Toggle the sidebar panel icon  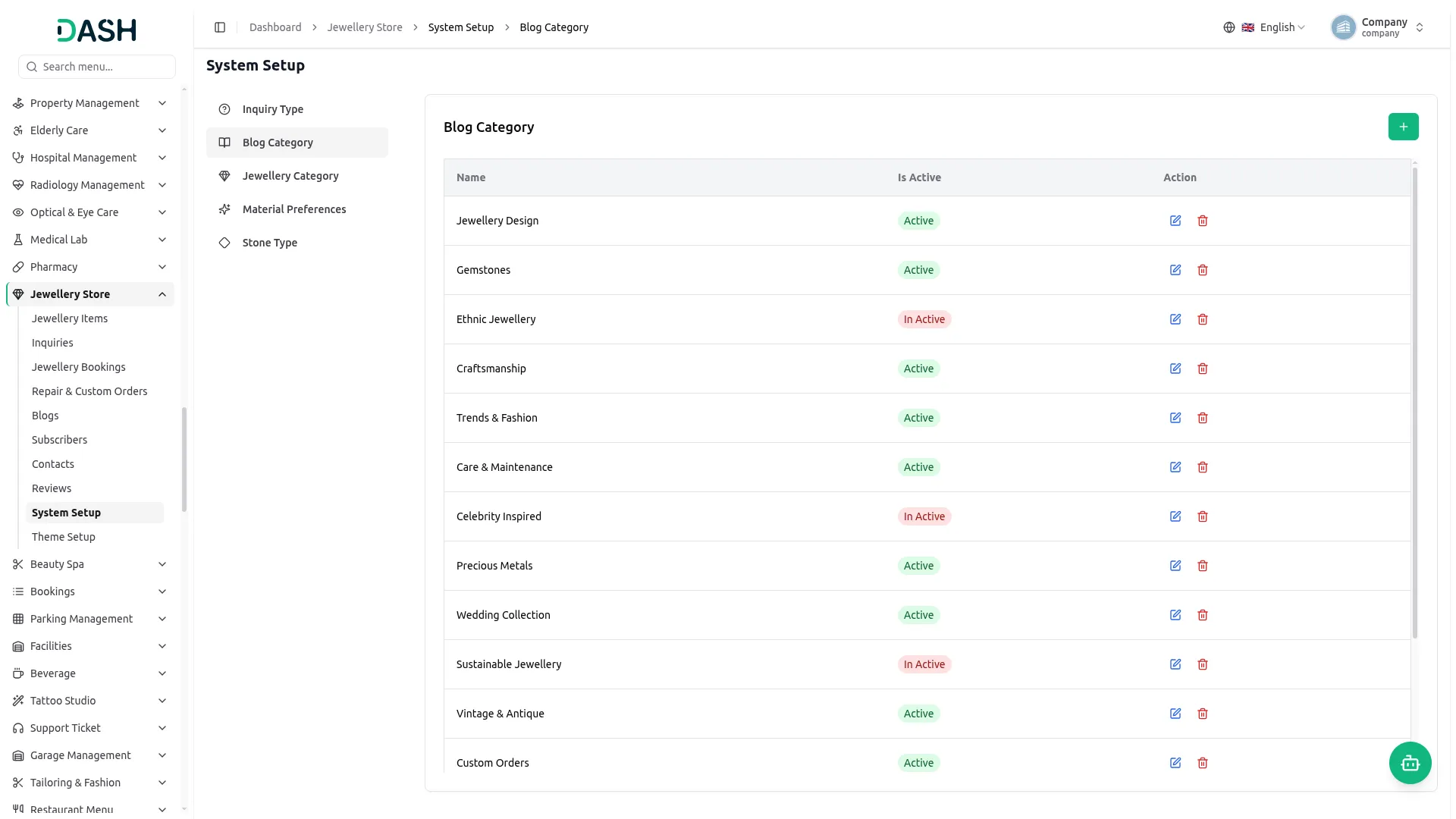(x=220, y=27)
